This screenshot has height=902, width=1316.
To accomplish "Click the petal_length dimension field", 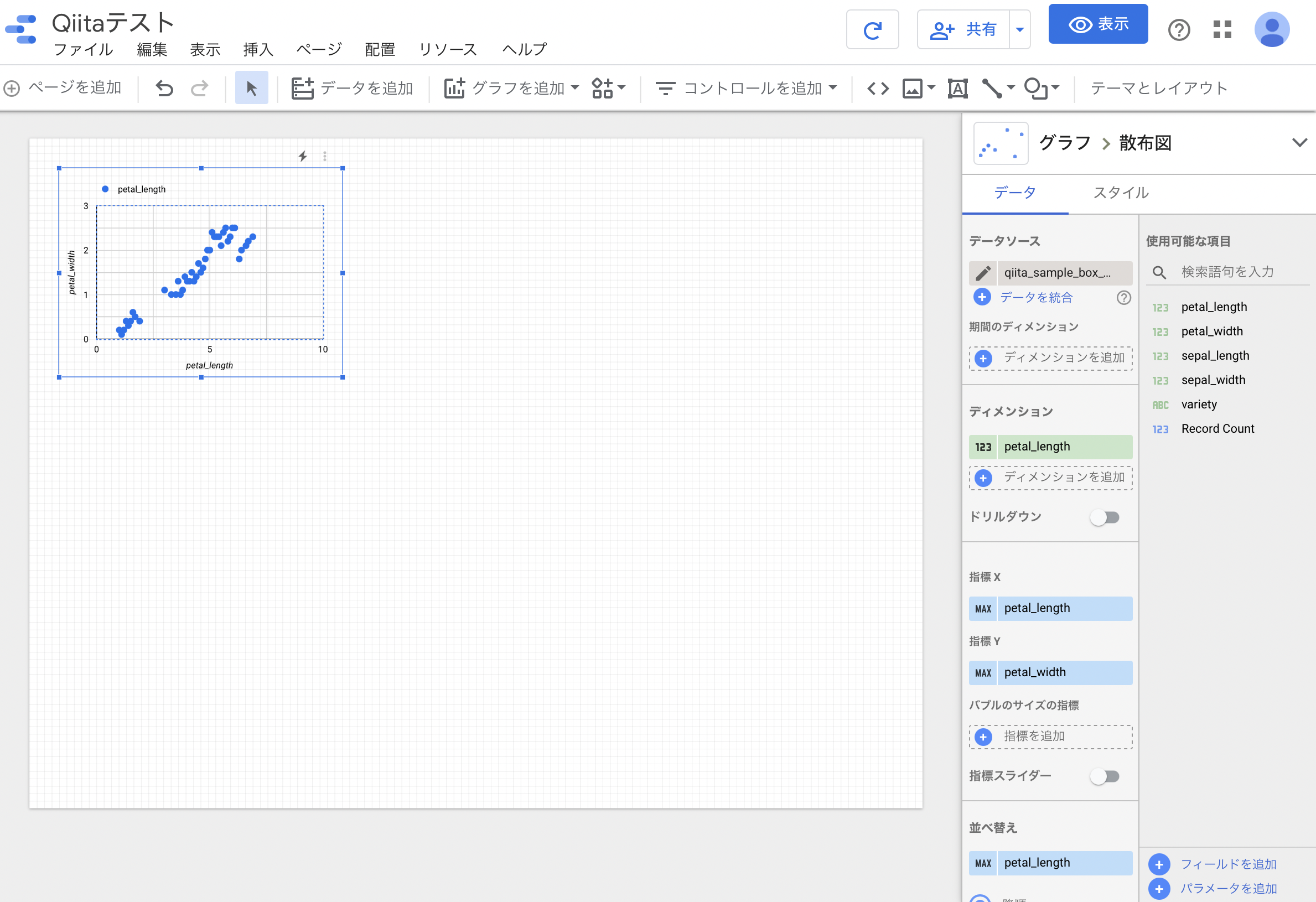I will coord(1050,445).
